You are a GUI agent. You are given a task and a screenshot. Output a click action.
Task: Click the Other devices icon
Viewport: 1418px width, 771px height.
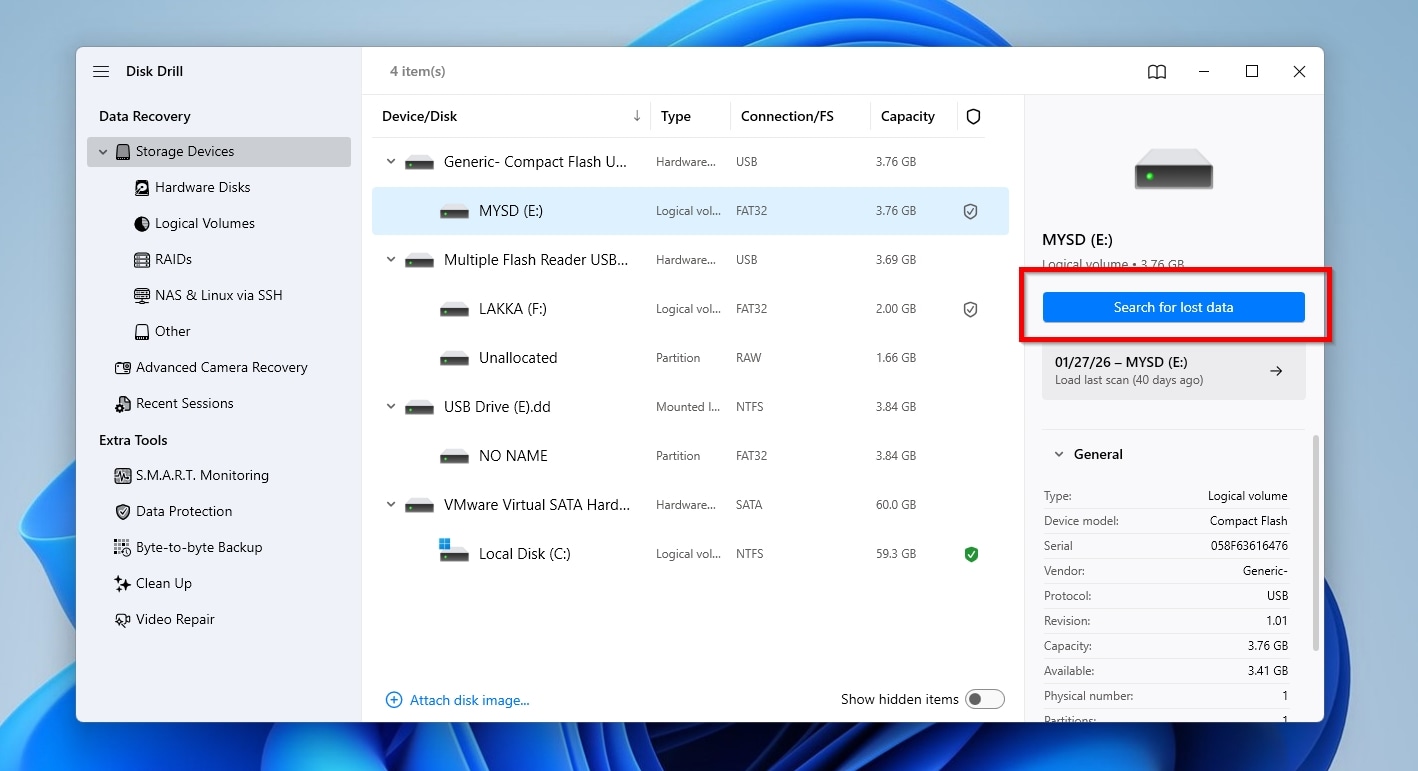pyautogui.click(x=142, y=332)
